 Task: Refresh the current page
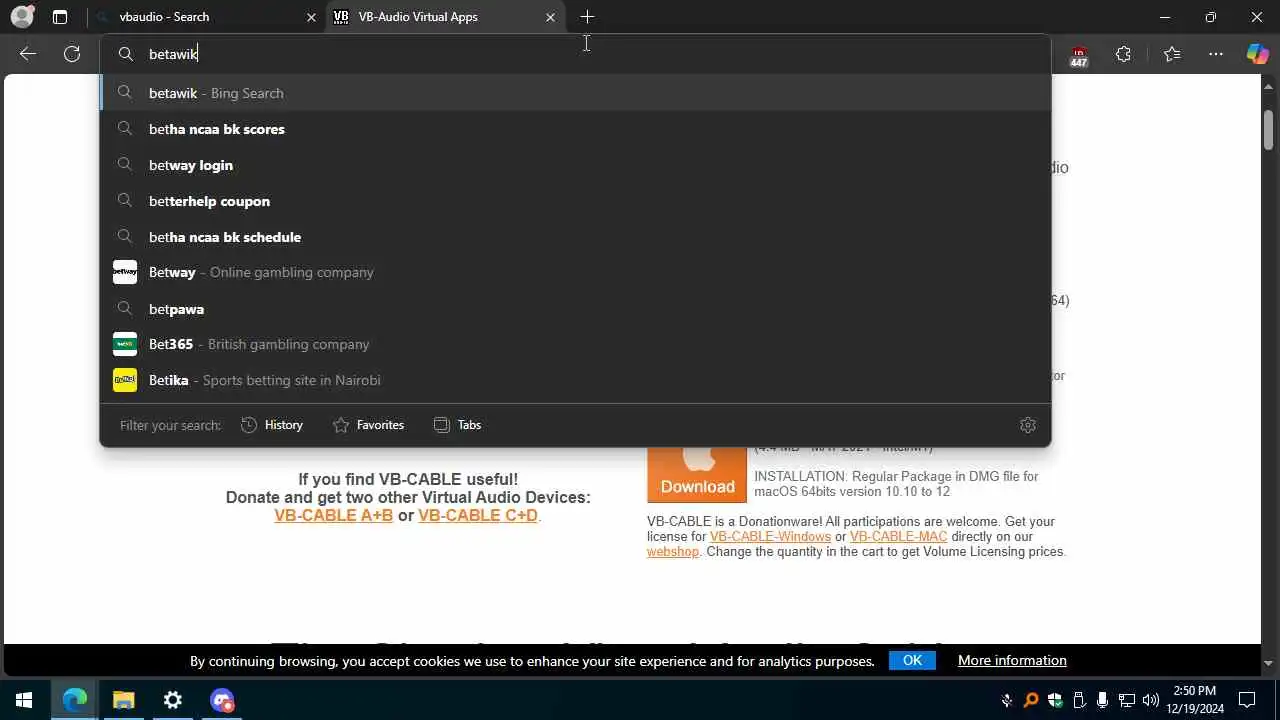(72, 54)
